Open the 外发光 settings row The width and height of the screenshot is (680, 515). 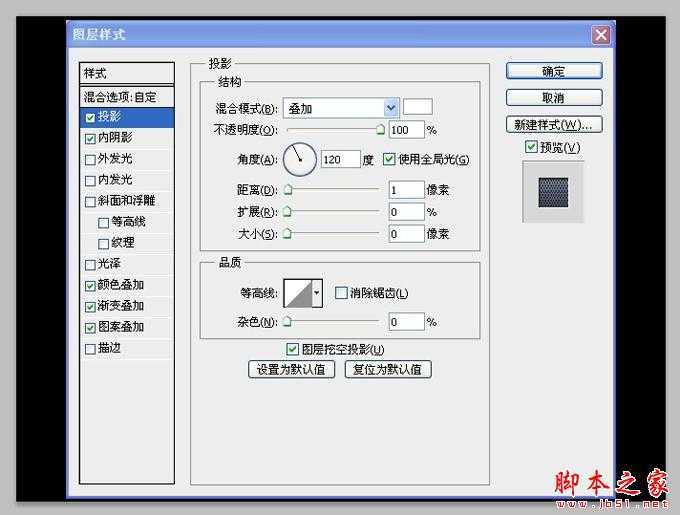coord(127,159)
